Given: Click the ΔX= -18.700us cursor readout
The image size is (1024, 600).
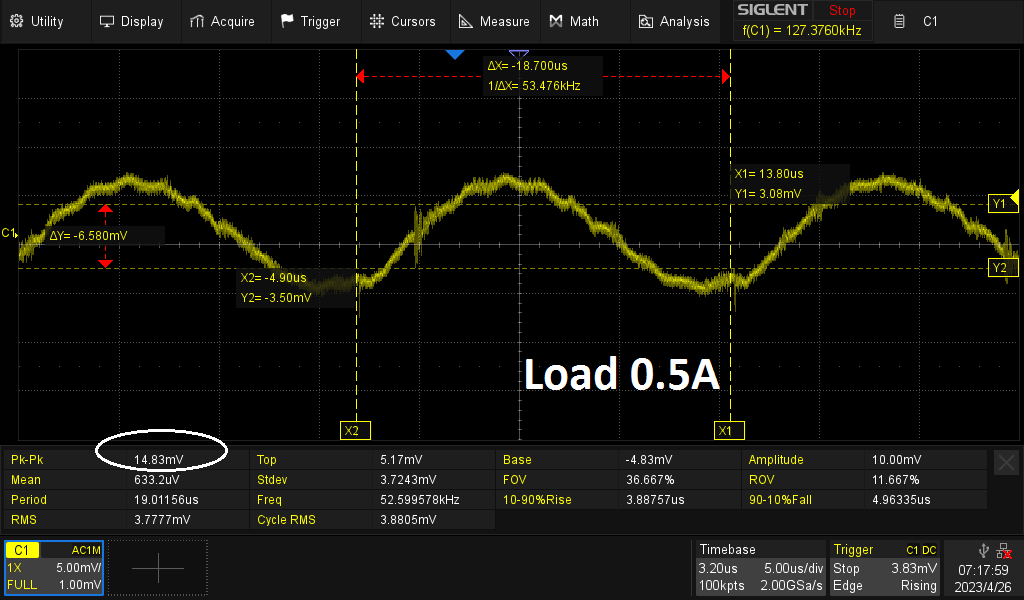Looking at the screenshot, I should click(528, 66).
